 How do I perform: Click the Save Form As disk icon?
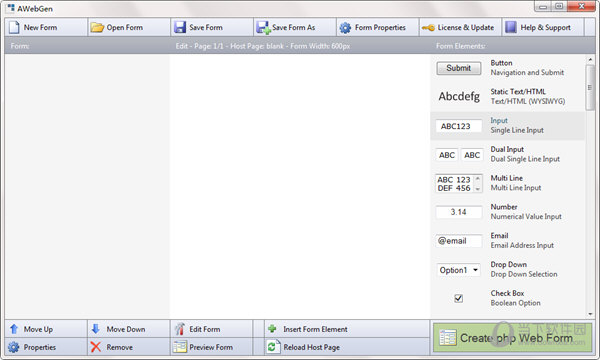pyautogui.click(x=263, y=28)
